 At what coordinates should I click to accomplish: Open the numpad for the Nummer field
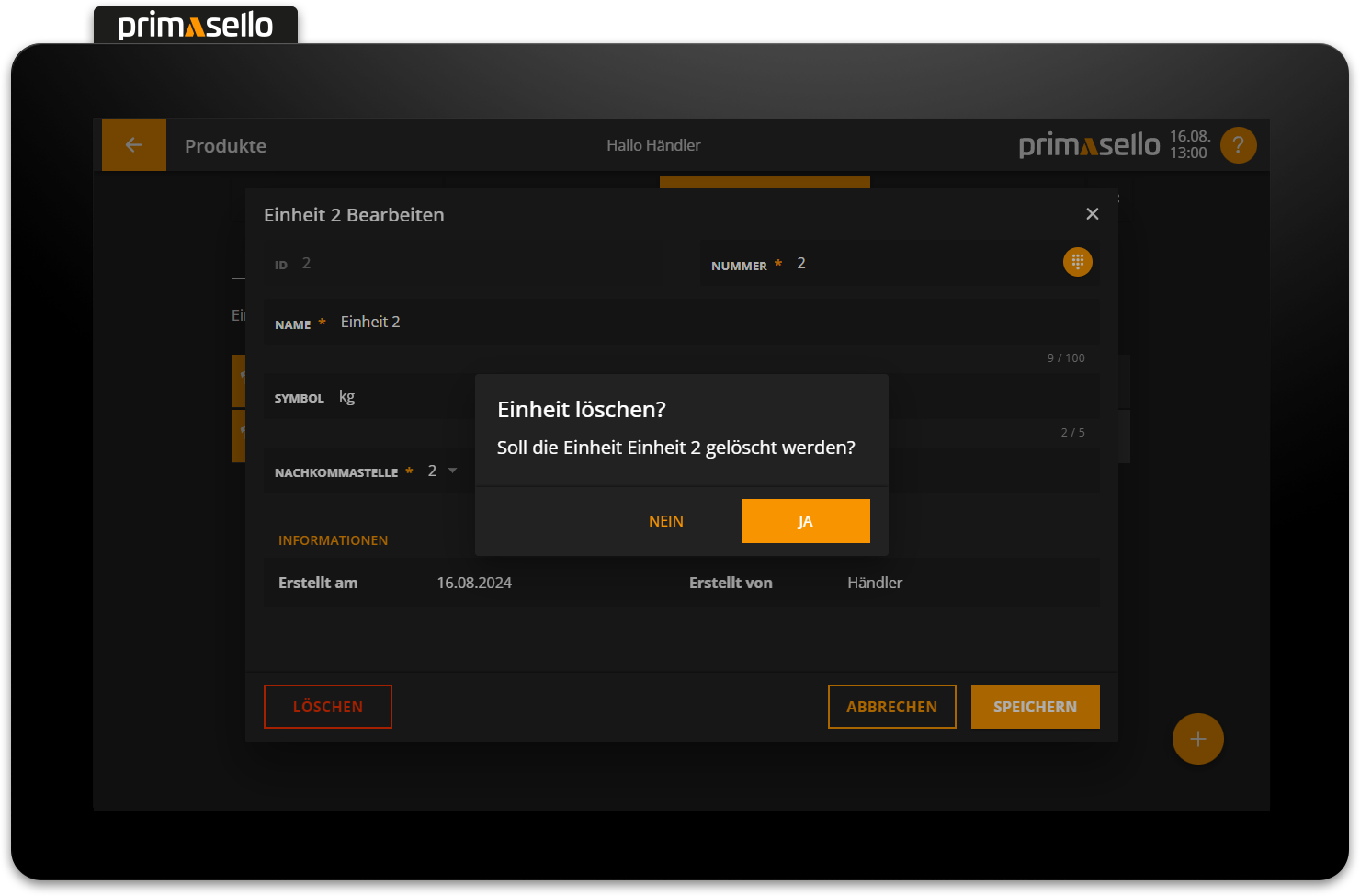[1077, 262]
